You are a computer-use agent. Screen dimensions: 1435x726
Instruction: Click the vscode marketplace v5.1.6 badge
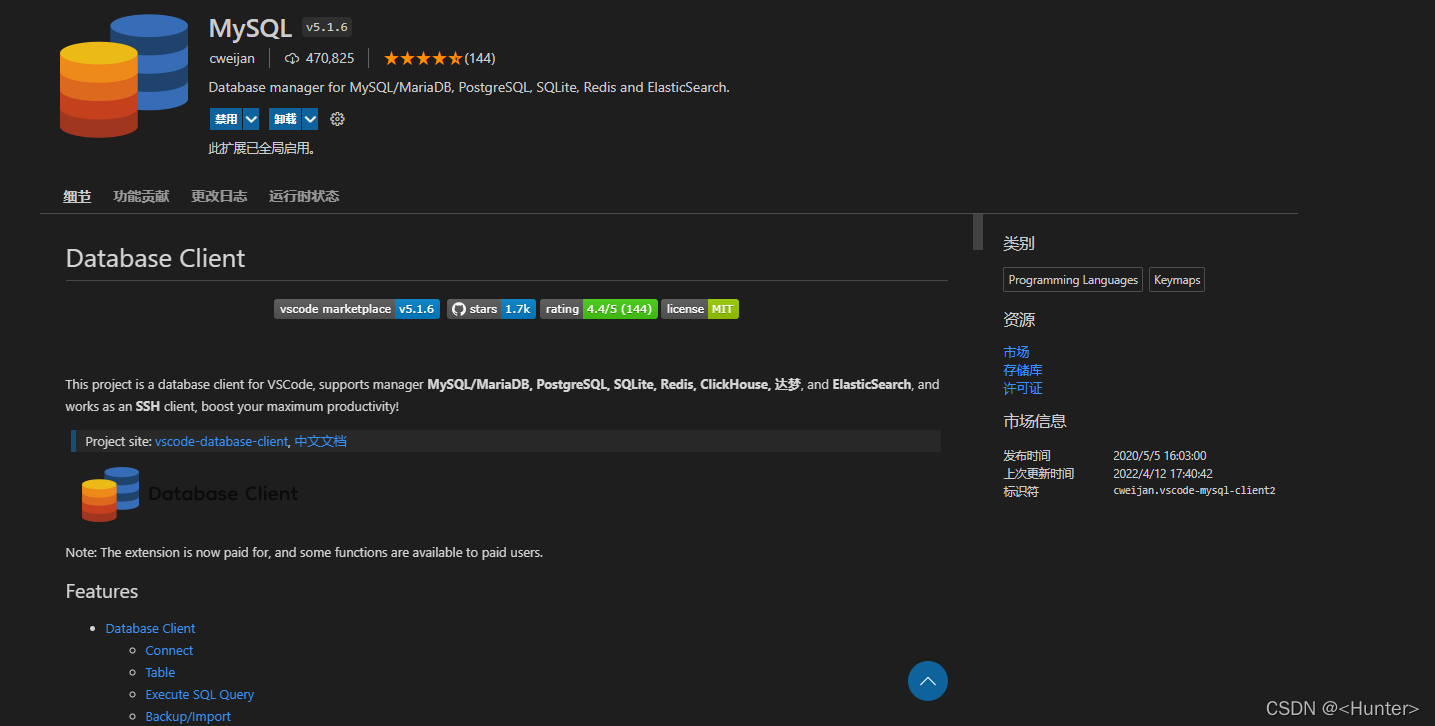click(357, 309)
